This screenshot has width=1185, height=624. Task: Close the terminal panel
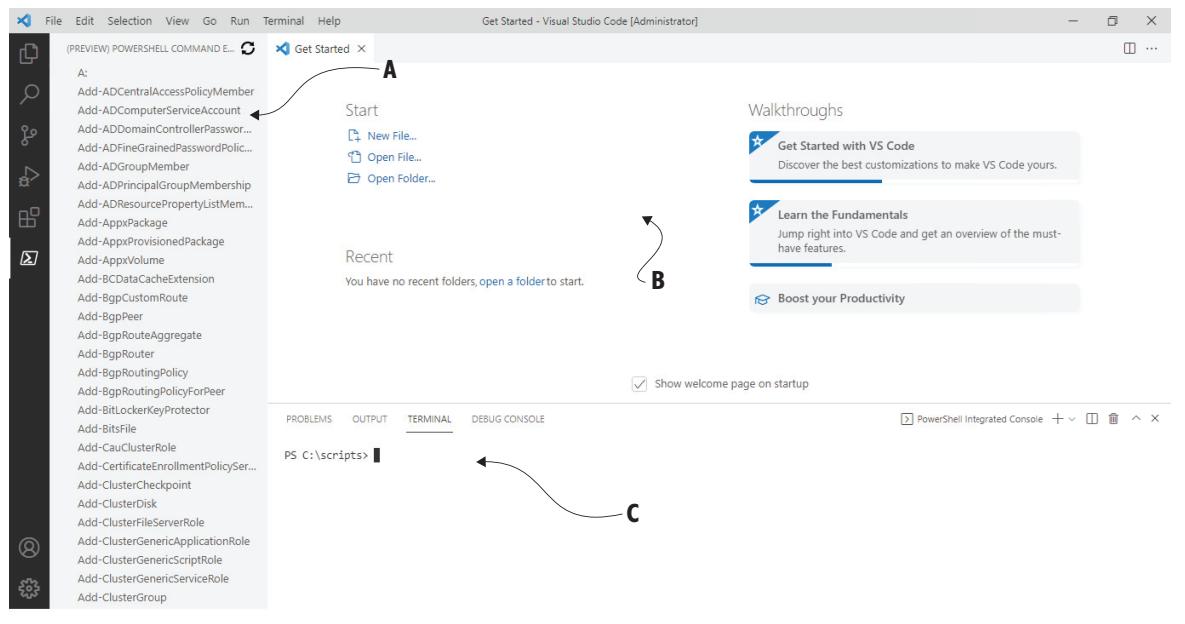[x=1155, y=419]
